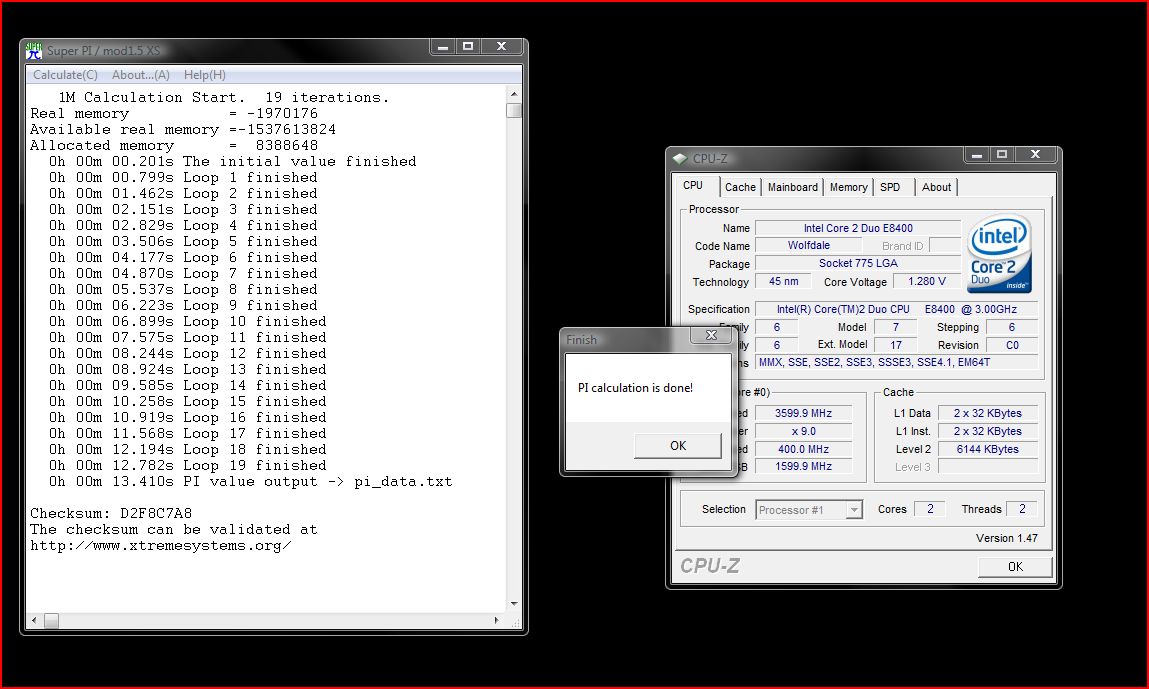Click the Ext. Model value '17'
Screen dimensions: 1149x689
[895, 344]
